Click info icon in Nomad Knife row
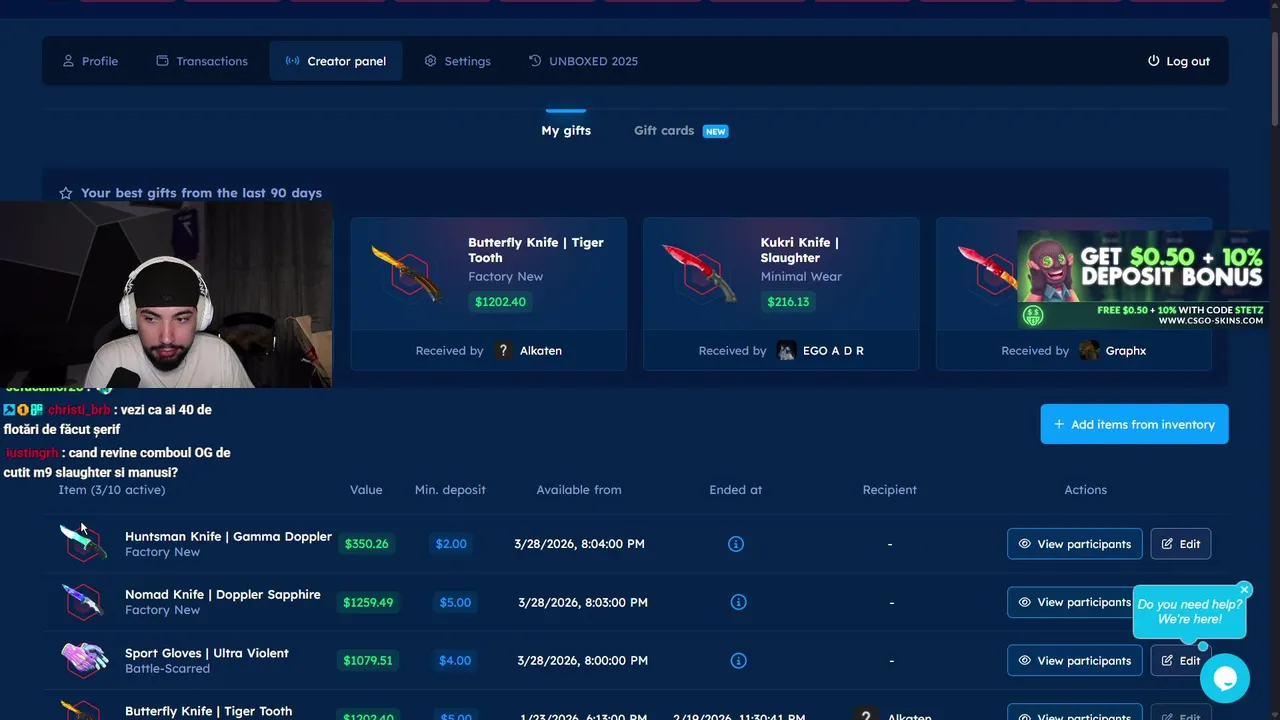This screenshot has width=1280, height=720. click(738, 602)
